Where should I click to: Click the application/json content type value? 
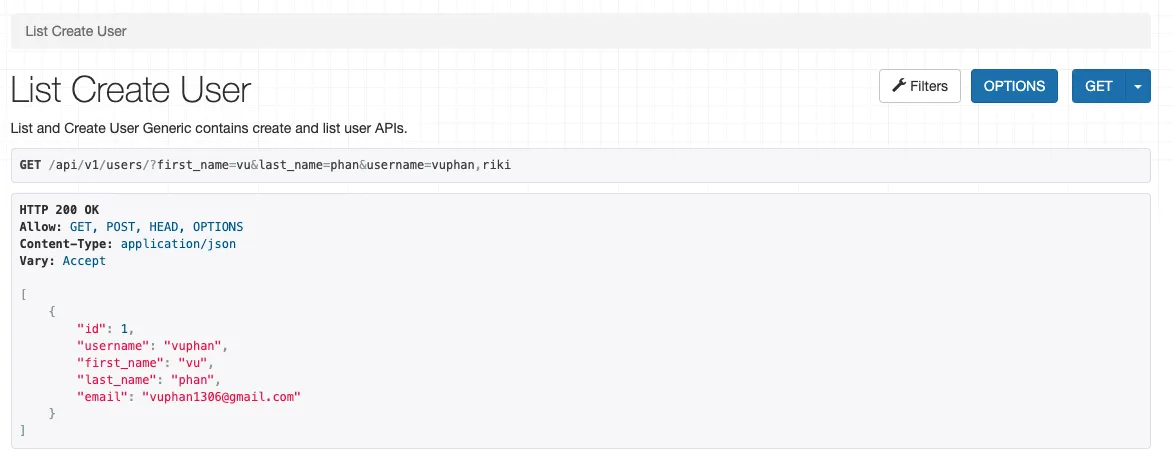[178, 244]
